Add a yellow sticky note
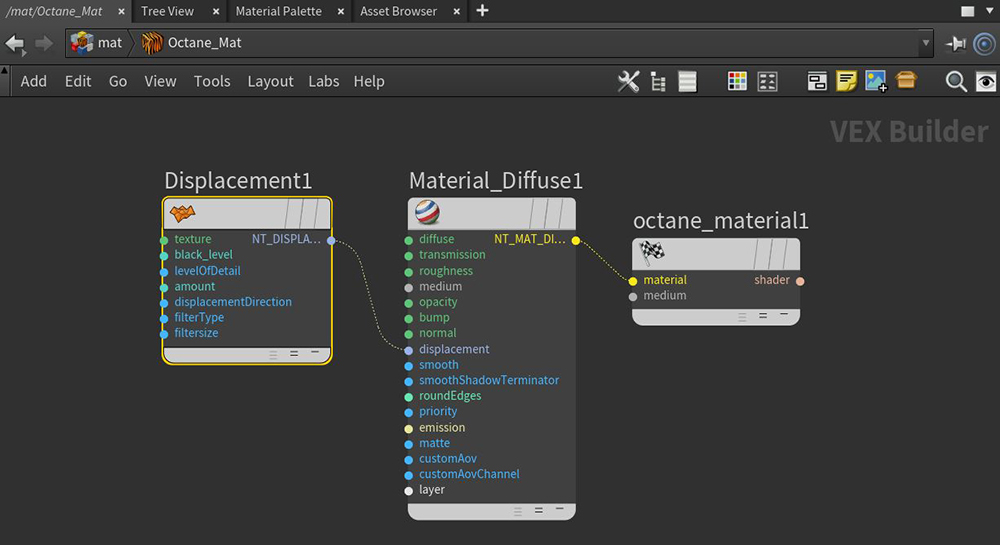Screen dimensions: 1000x545 846,82
